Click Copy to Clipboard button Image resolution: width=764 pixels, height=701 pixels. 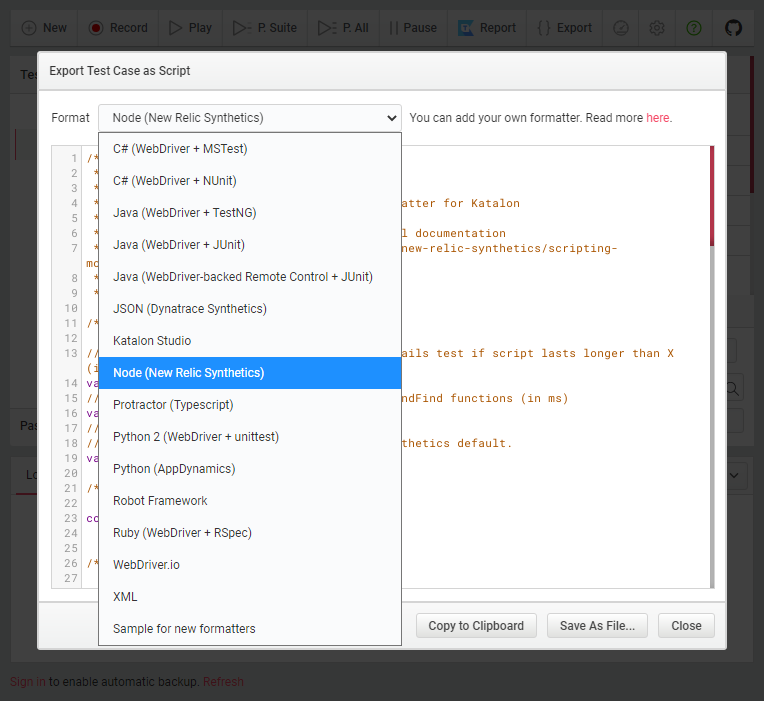[x=476, y=625]
